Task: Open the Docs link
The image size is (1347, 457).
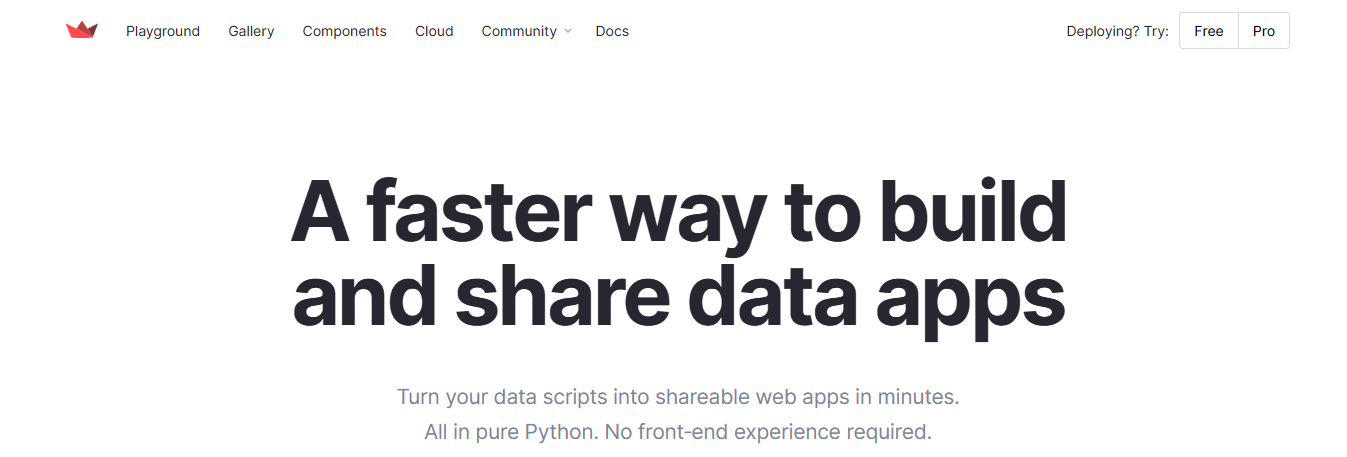Action: [x=612, y=31]
